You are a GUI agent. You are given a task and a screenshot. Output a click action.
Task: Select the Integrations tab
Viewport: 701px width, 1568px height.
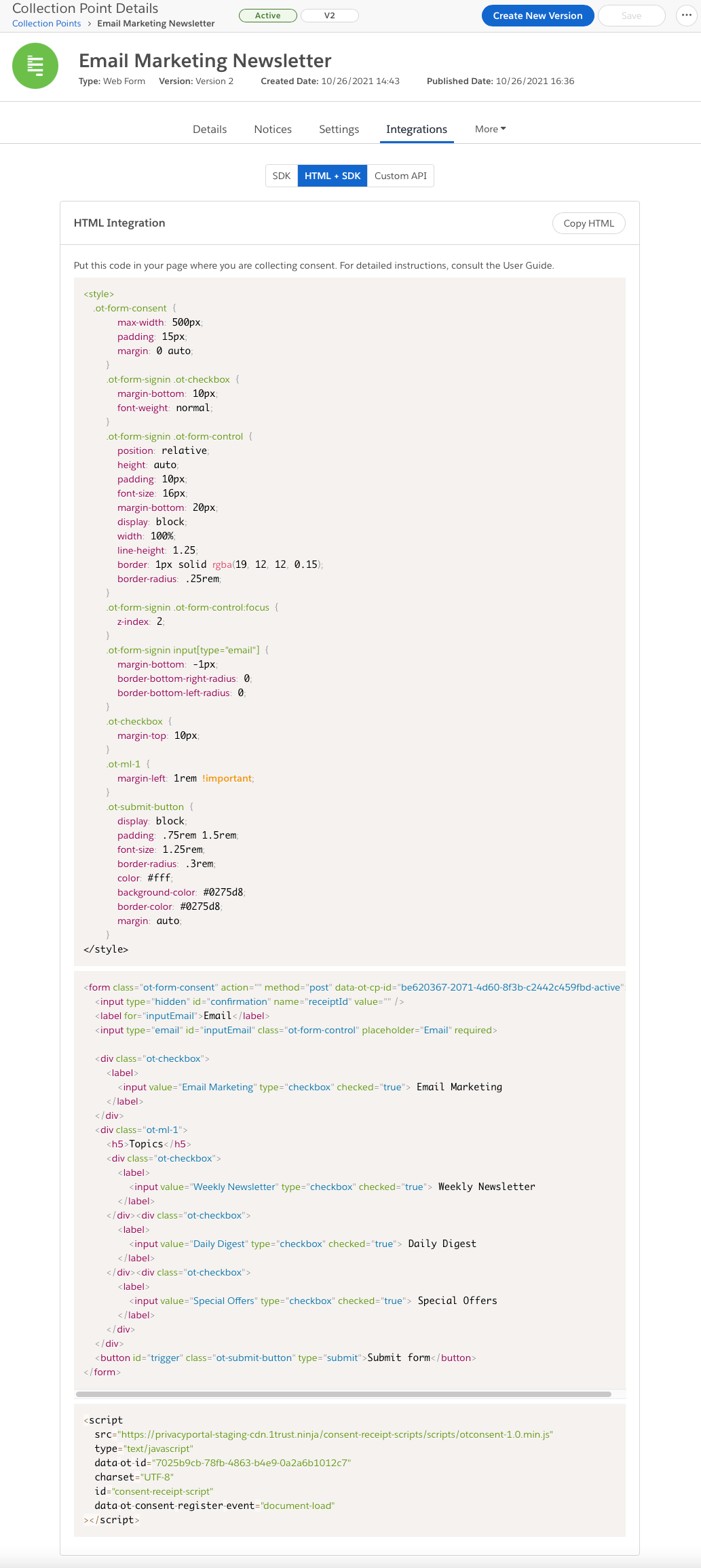pyautogui.click(x=417, y=129)
